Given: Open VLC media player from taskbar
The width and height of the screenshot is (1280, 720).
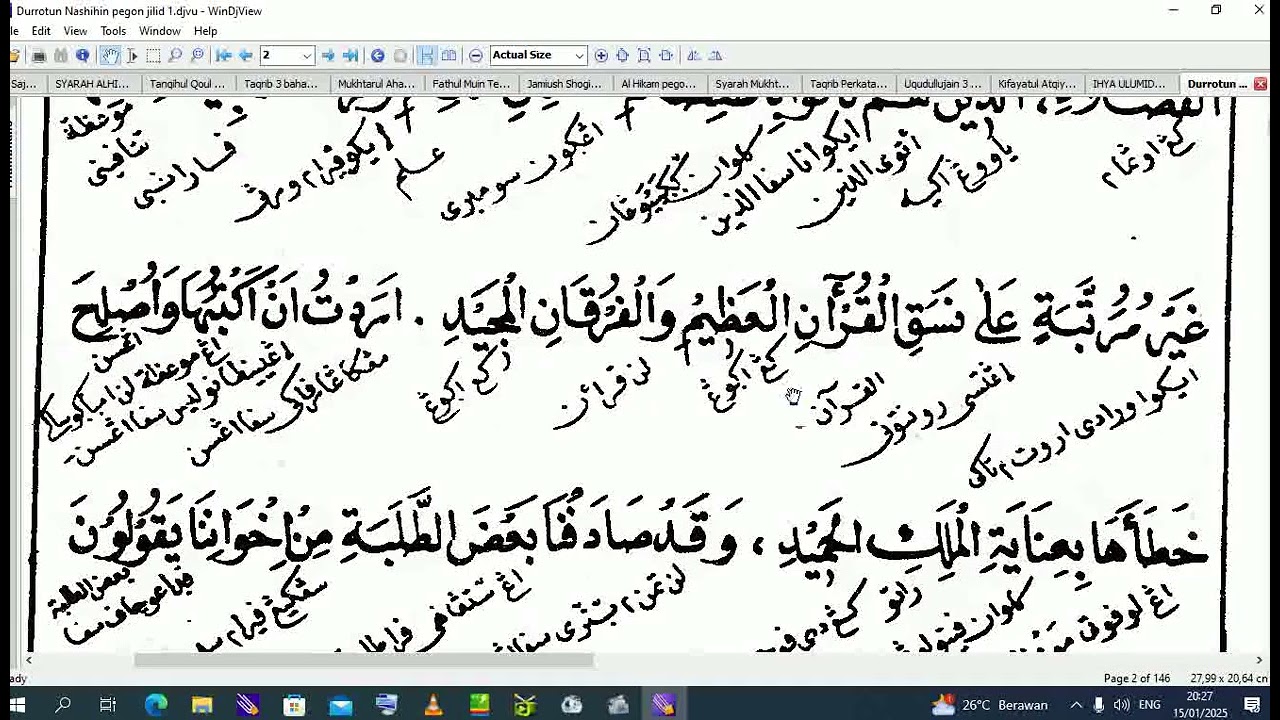Looking at the screenshot, I should pos(433,705).
